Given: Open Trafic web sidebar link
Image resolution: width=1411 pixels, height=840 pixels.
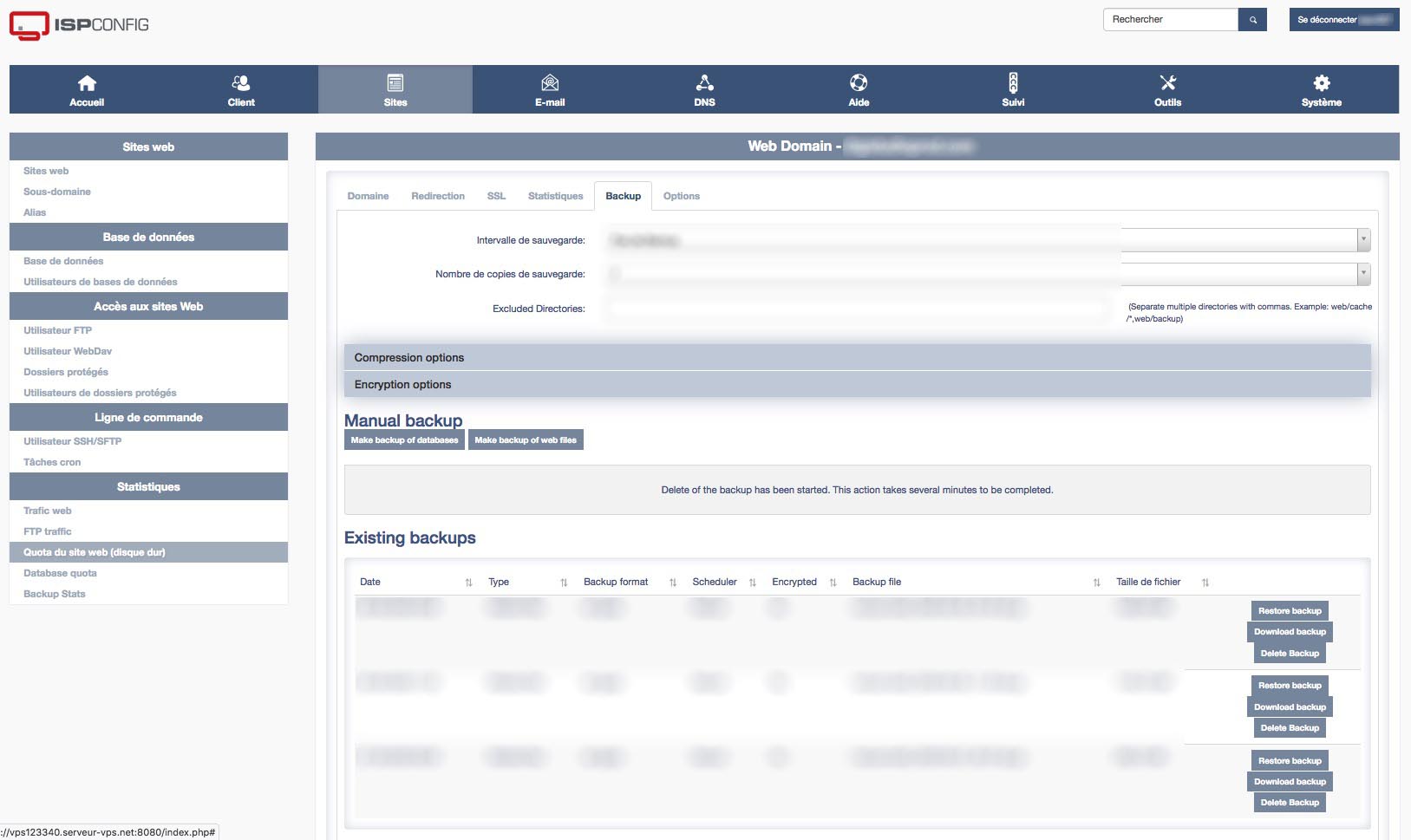Looking at the screenshot, I should (x=48, y=511).
